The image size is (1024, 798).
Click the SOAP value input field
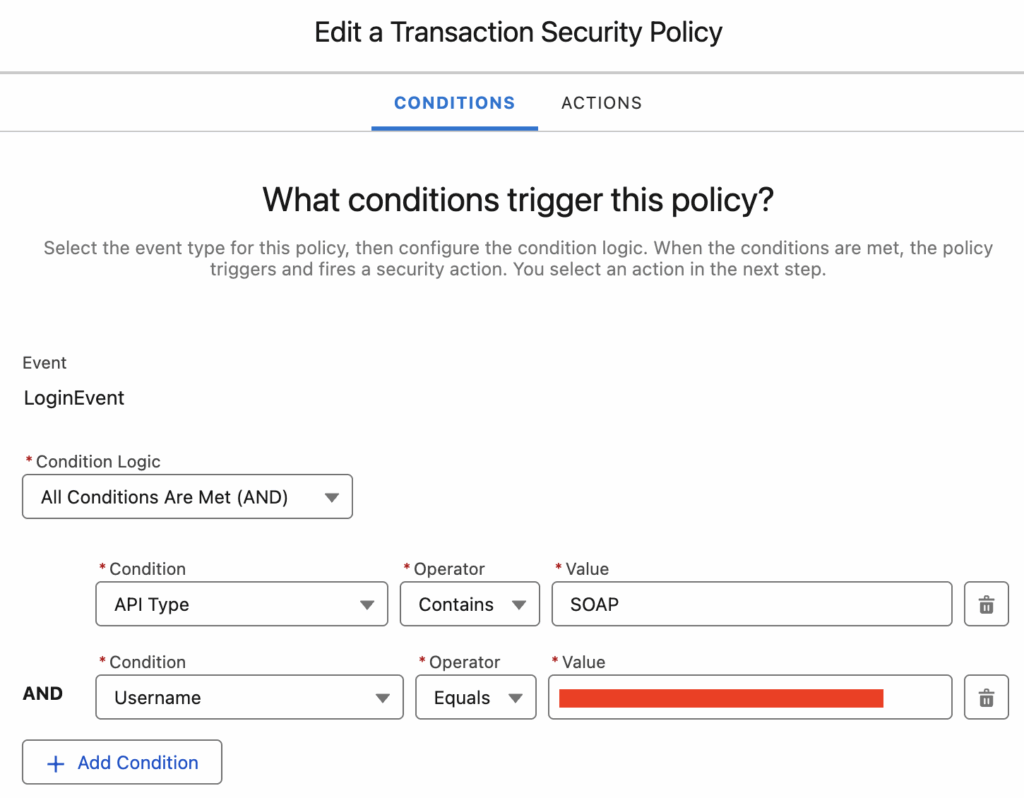click(x=751, y=605)
